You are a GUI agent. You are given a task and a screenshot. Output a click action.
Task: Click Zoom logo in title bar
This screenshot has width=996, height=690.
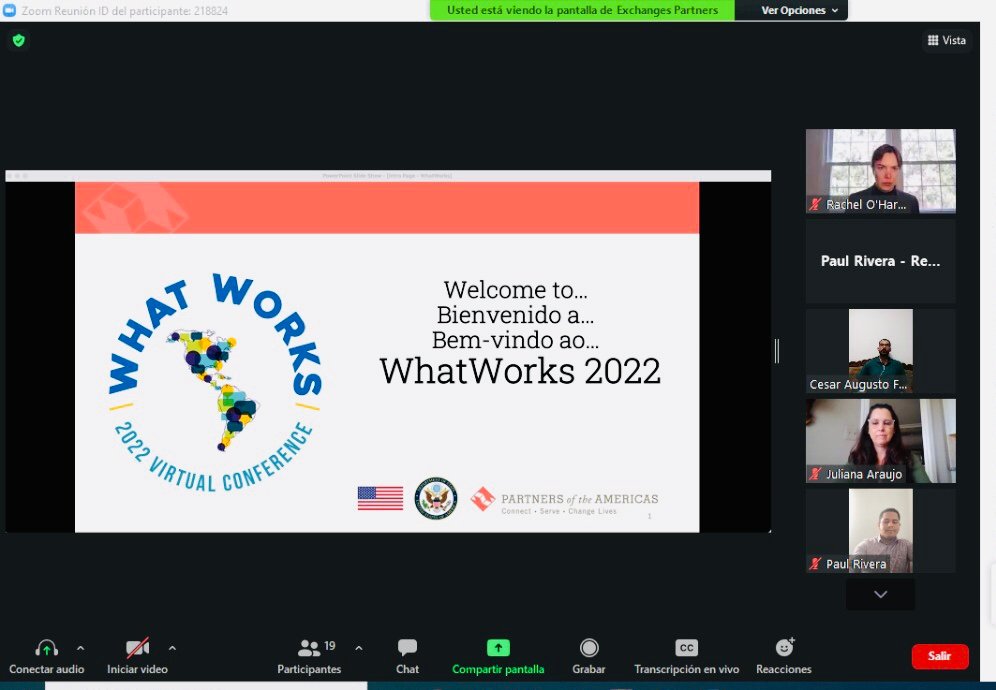click(10, 10)
